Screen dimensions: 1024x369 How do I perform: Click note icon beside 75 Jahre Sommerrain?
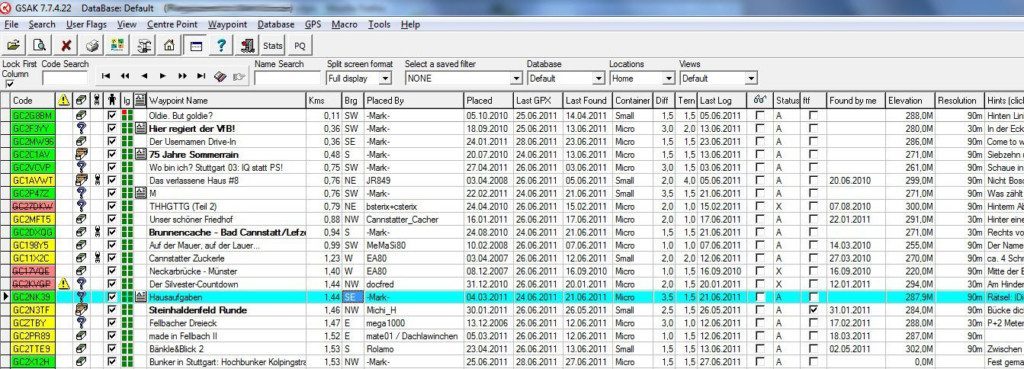click(140, 154)
